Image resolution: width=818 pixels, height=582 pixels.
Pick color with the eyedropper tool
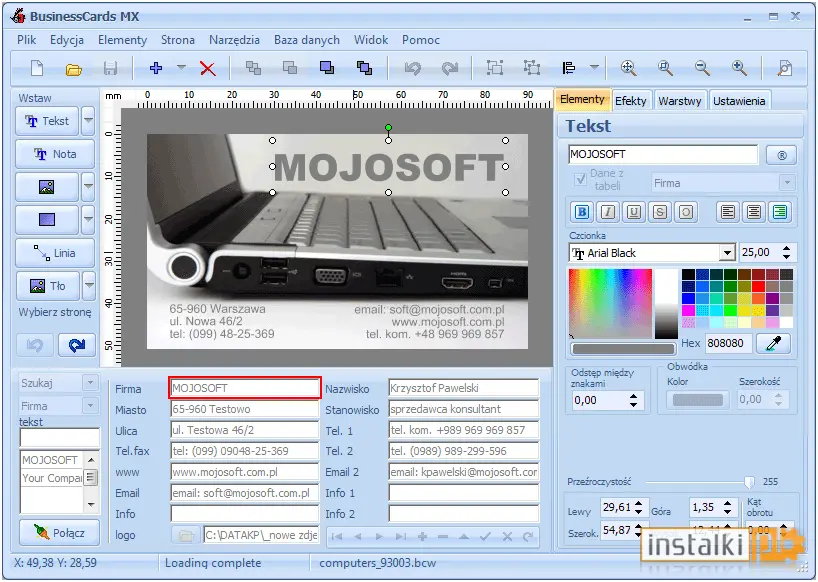click(x=774, y=343)
